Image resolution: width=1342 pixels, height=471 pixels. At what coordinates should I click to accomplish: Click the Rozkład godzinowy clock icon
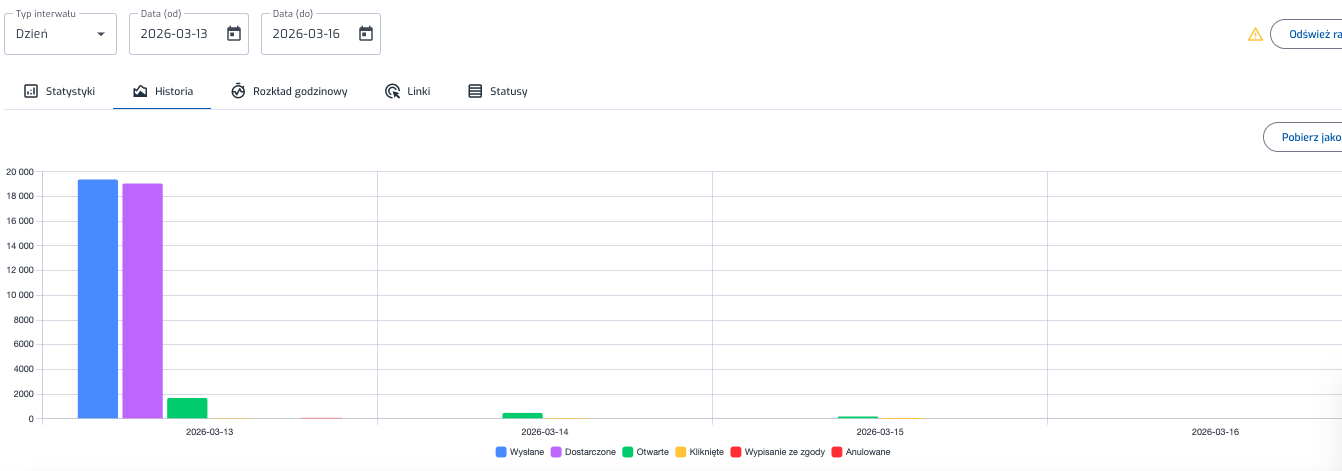tap(238, 91)
